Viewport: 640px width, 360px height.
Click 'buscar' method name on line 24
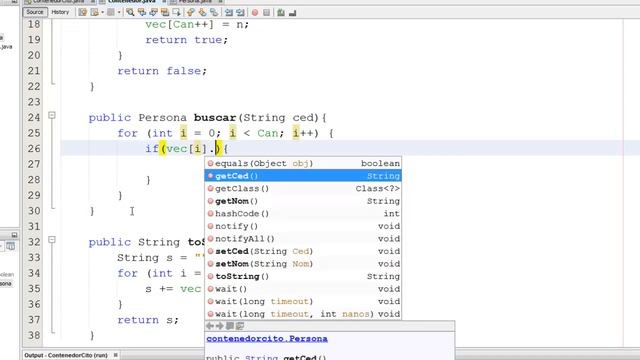tap(215, 118)
